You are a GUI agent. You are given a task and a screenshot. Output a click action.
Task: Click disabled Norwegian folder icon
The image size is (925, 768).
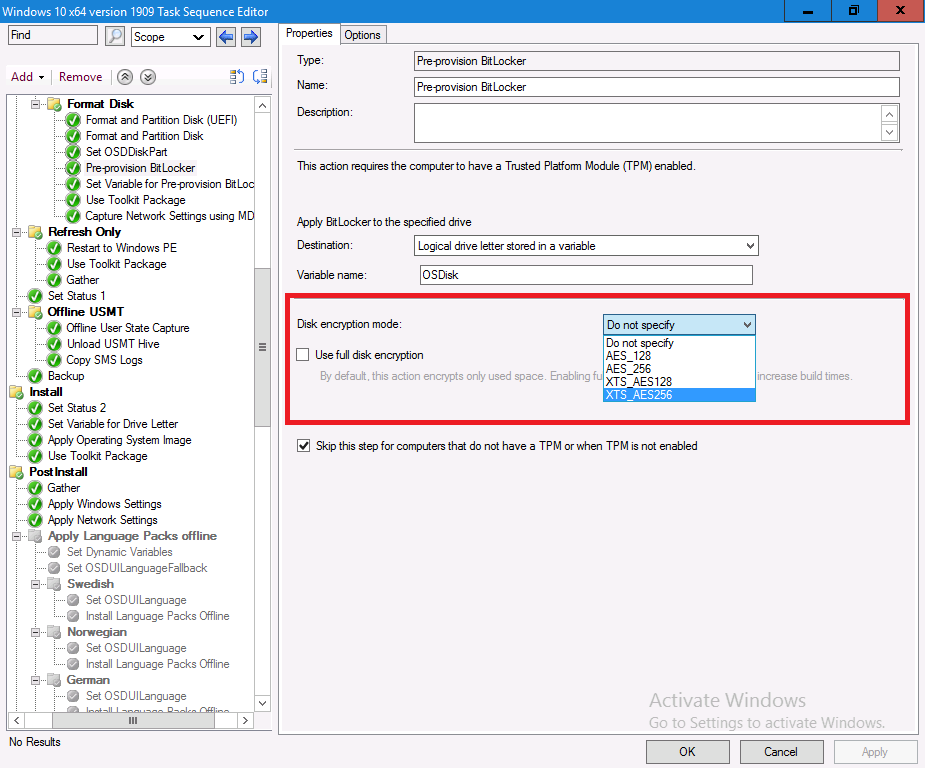pos(54,632)
